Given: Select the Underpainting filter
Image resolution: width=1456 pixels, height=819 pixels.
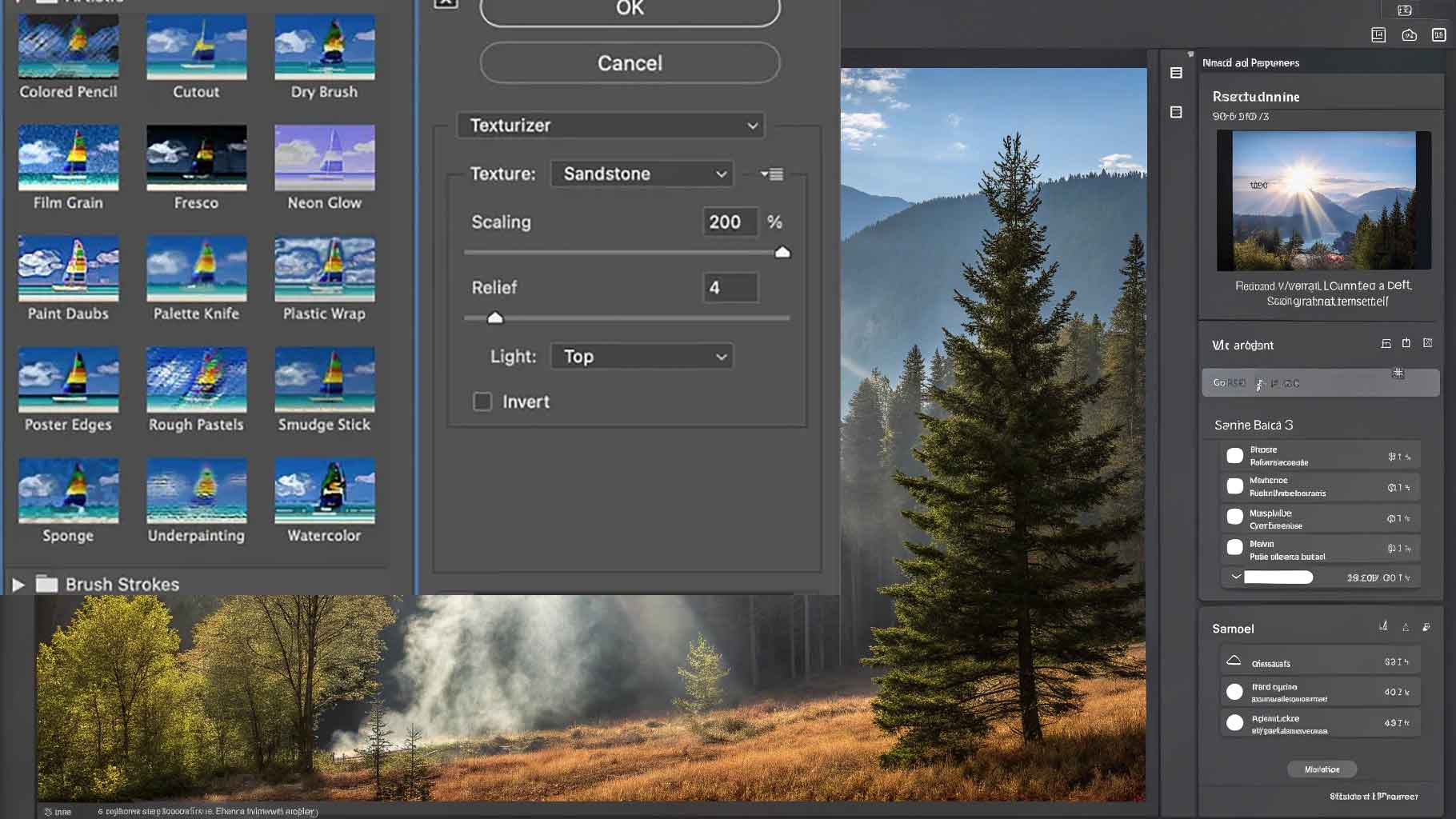Looking at the screenshot, I should (x=196, y=490).
